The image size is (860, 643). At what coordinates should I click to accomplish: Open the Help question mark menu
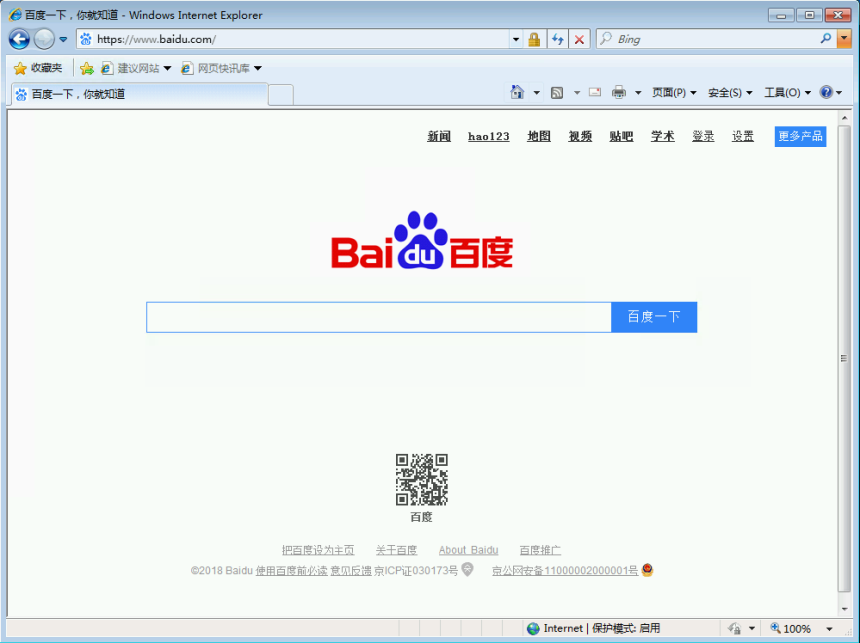coord(830,92)
